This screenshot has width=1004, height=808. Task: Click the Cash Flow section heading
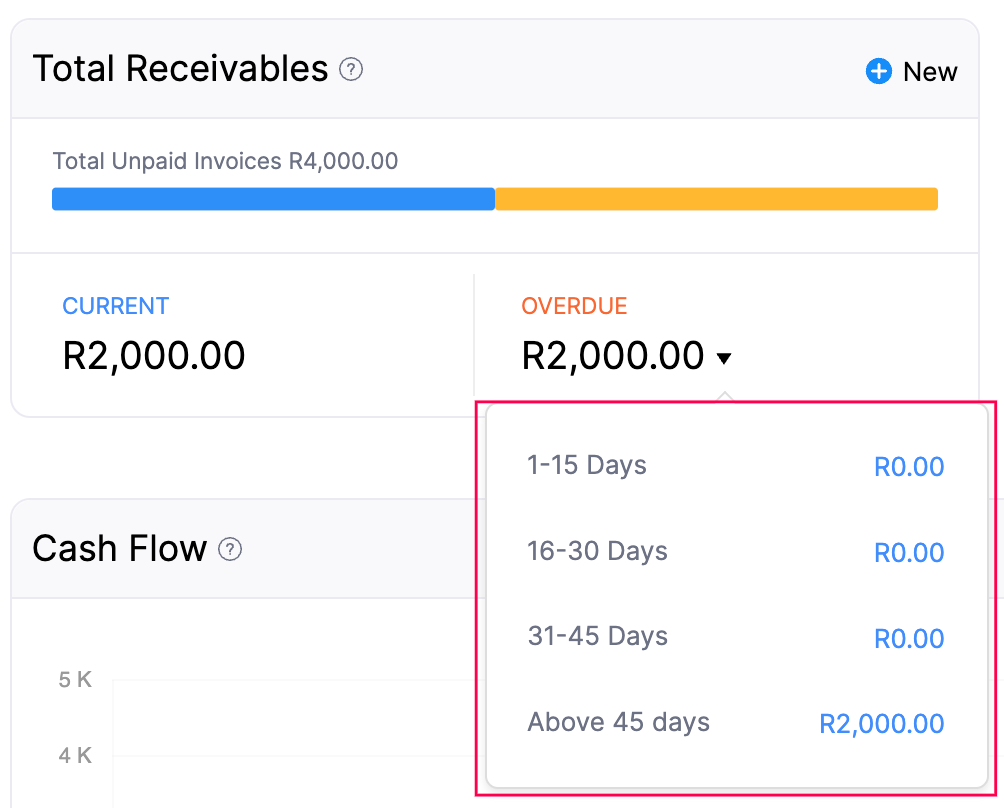[x=119, y=548]
